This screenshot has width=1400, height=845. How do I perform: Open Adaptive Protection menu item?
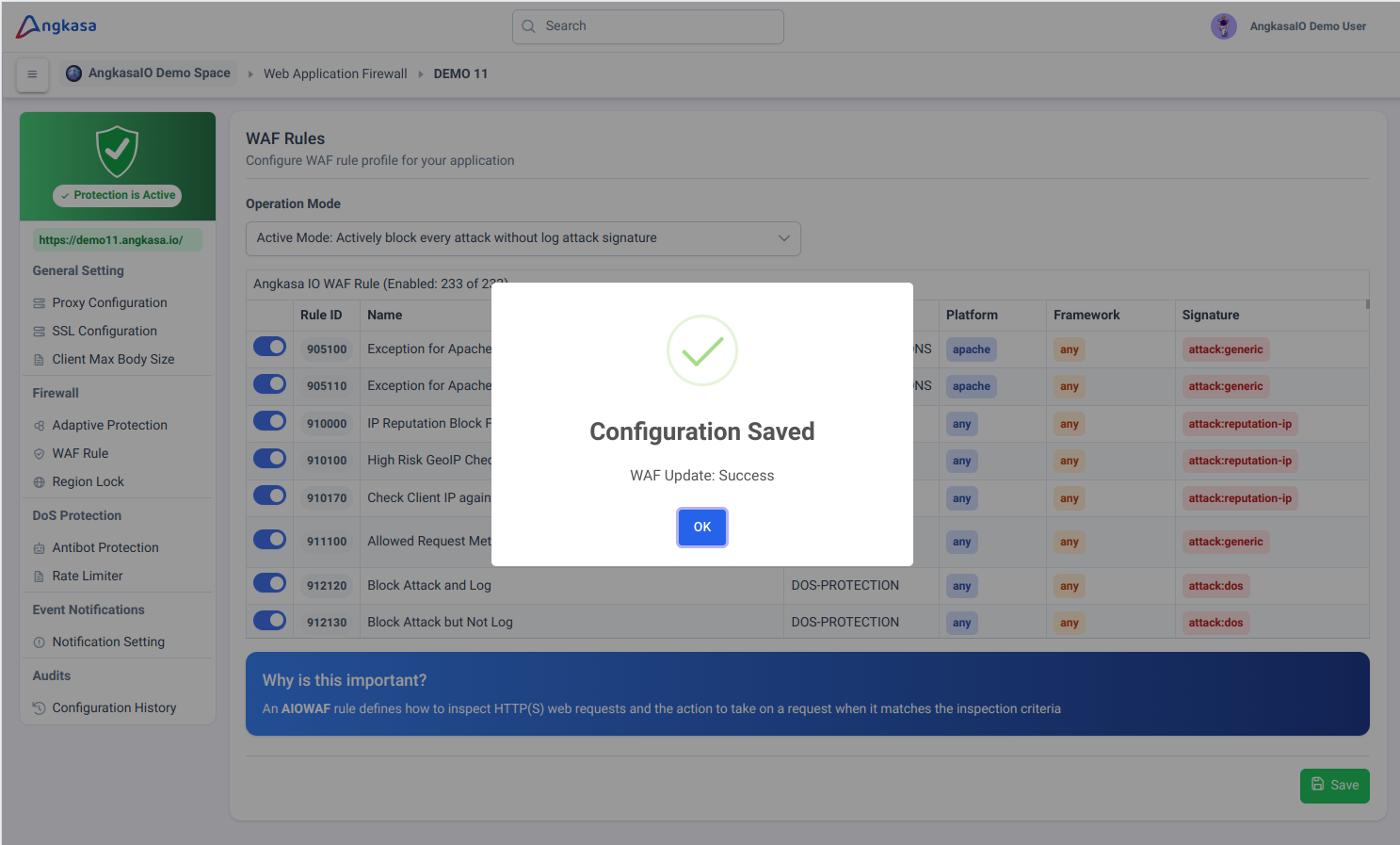[109, 426]
